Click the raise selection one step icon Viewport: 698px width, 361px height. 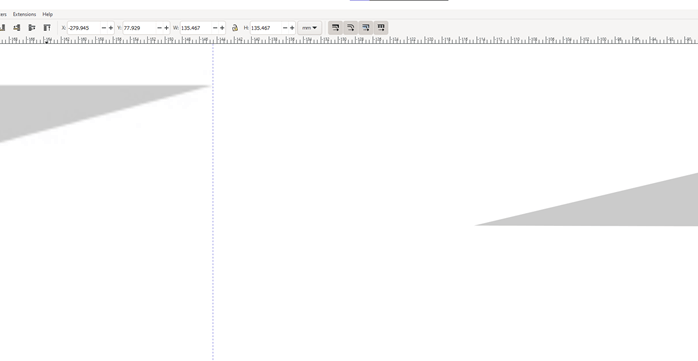(32, 28)
